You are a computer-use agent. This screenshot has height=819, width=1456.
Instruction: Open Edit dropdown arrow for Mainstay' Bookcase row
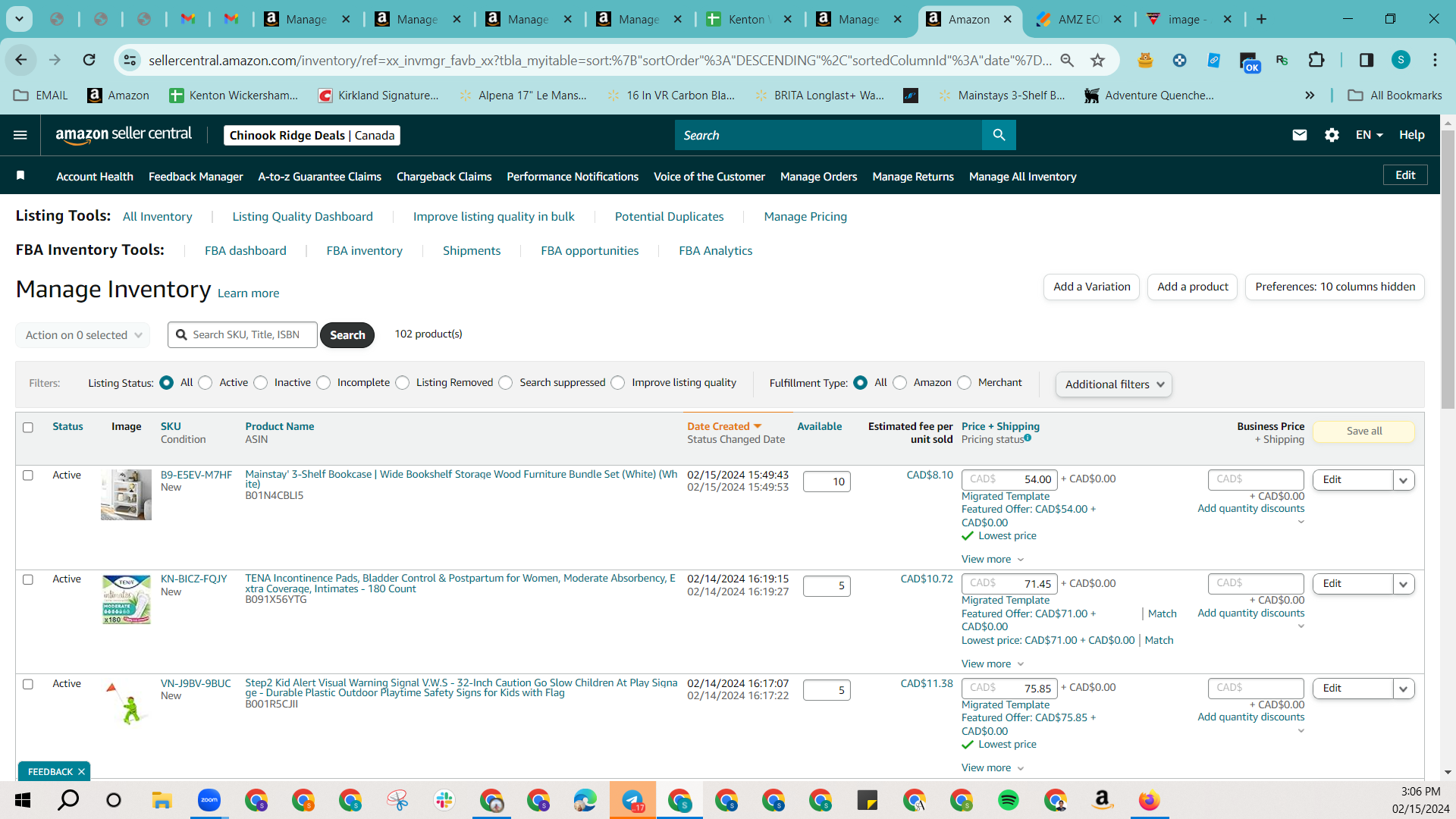tap(1404, 480)
